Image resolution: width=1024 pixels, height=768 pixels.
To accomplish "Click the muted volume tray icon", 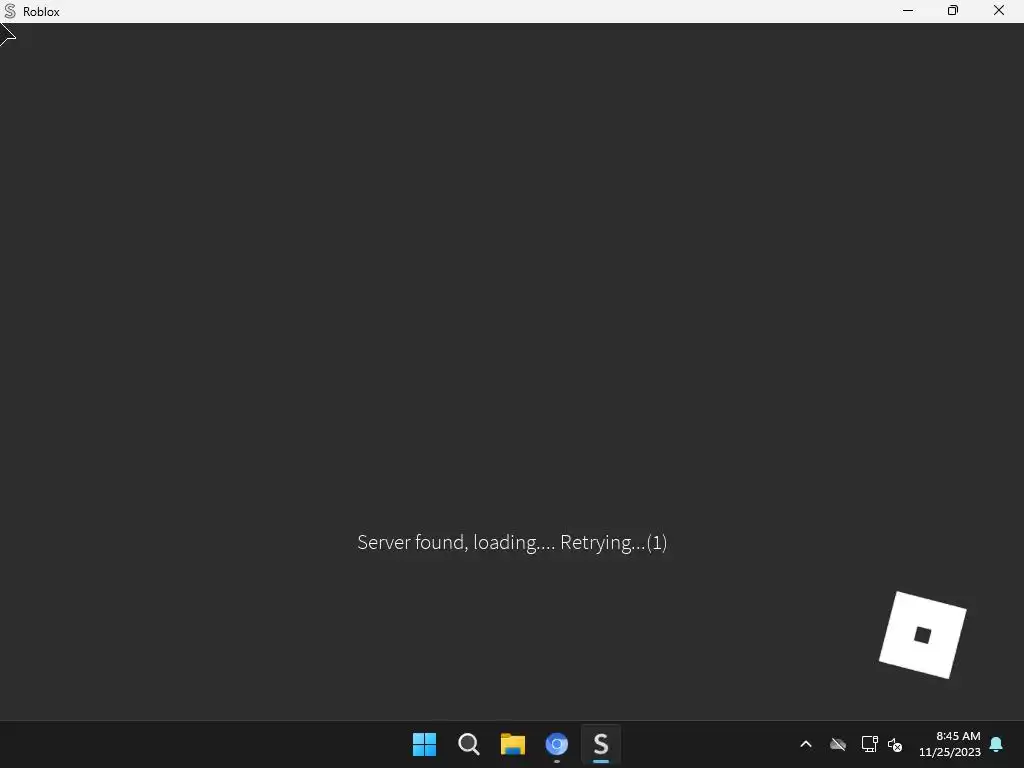I will (x=895, y=744).
